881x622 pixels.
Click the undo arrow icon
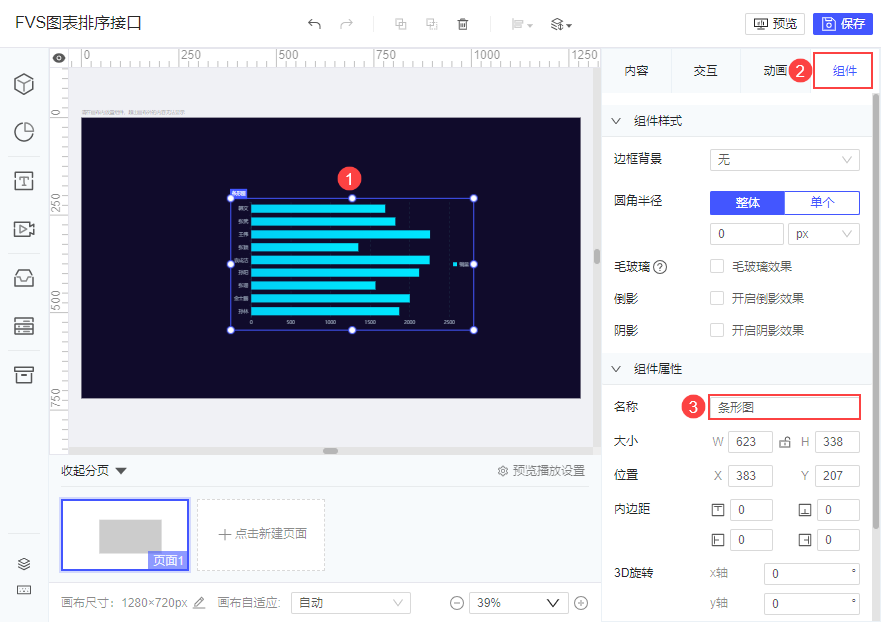[x=314, y=24]
